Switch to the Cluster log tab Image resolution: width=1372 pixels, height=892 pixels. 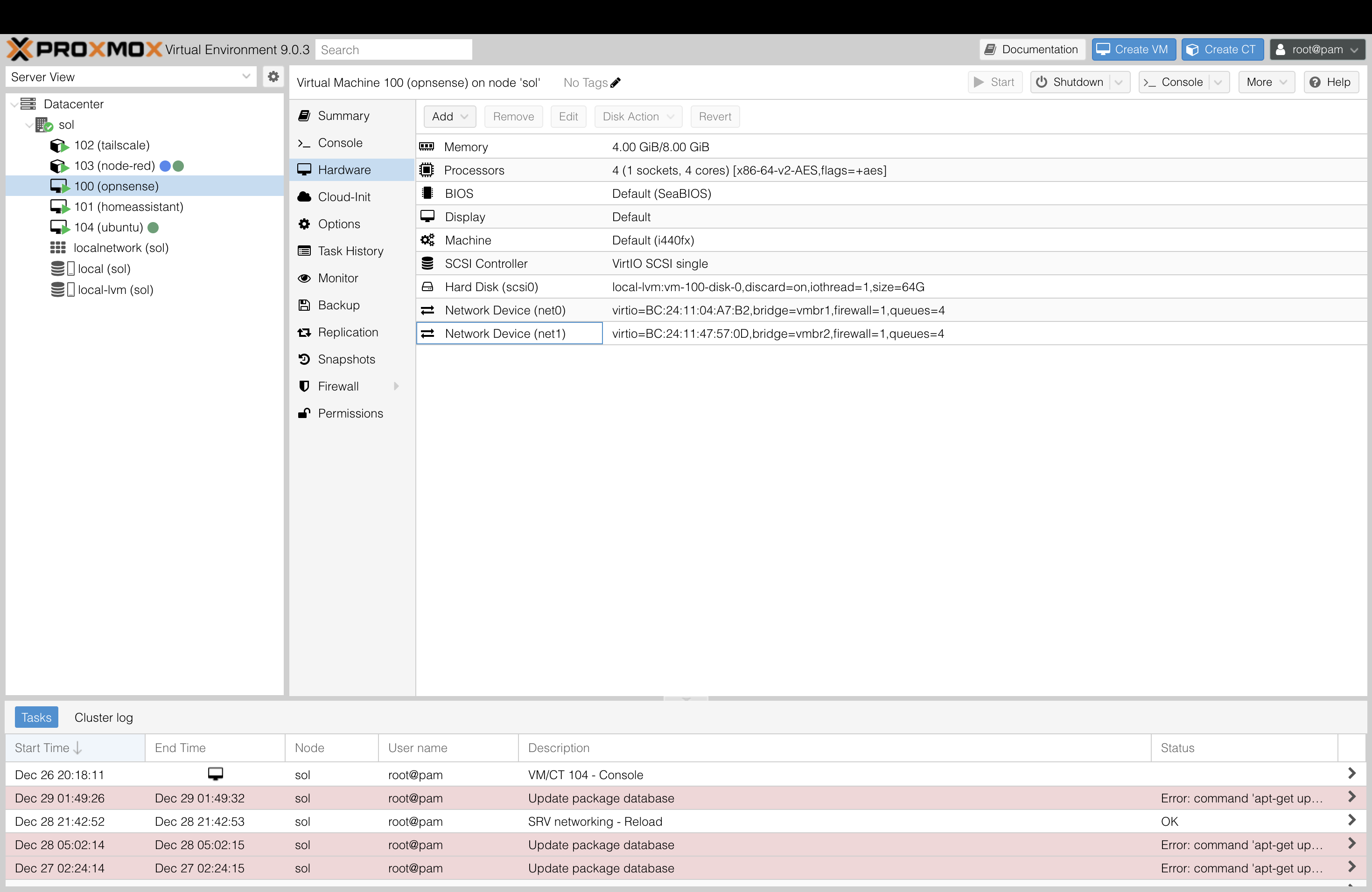[x=103, y=718]
